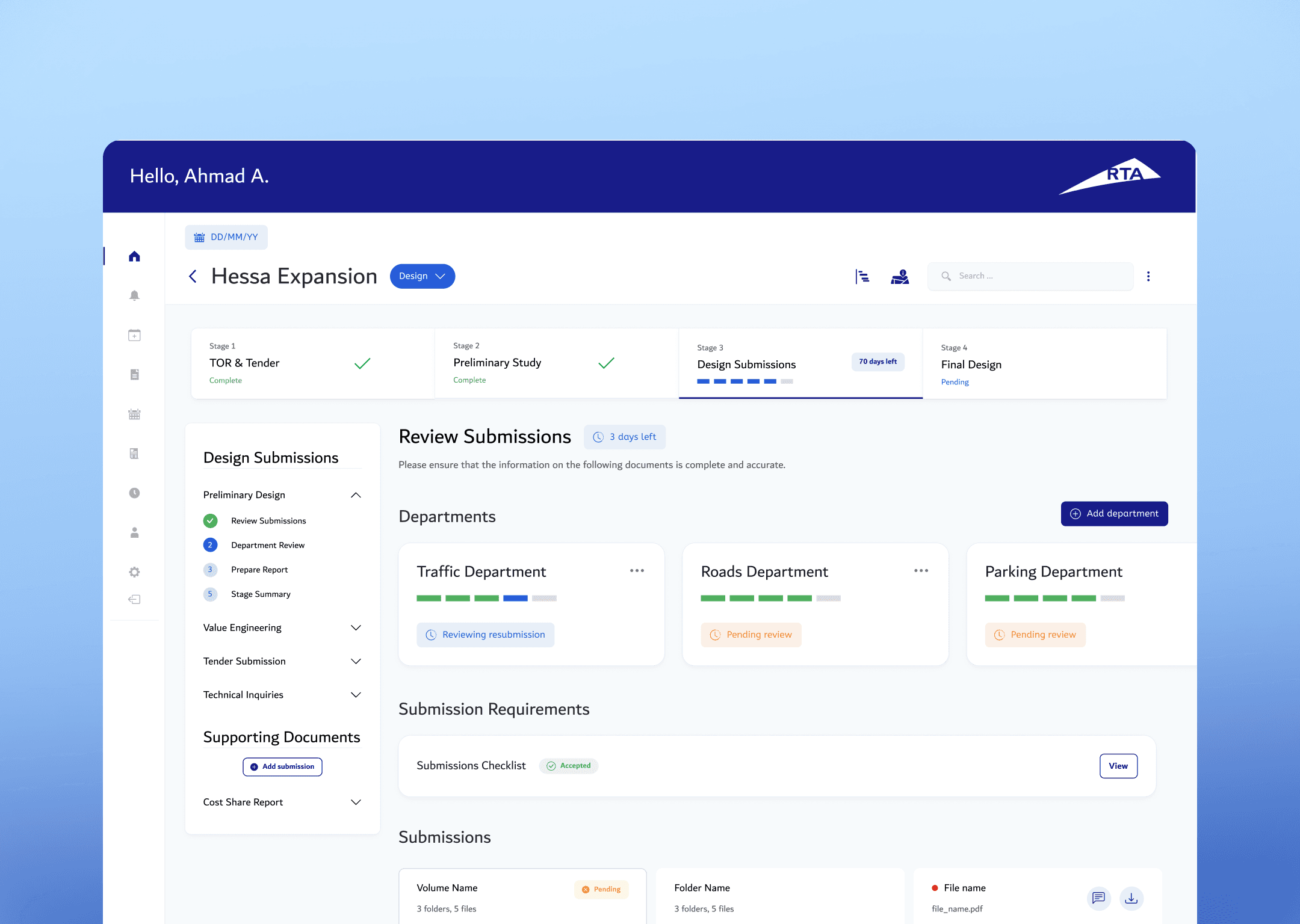
Task: Open the map location icon
Action: [900, 276]
